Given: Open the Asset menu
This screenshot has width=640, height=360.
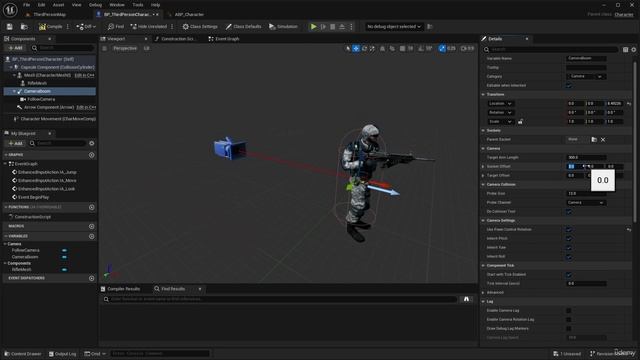Looking at the screenshot, I should pos(58,5).
